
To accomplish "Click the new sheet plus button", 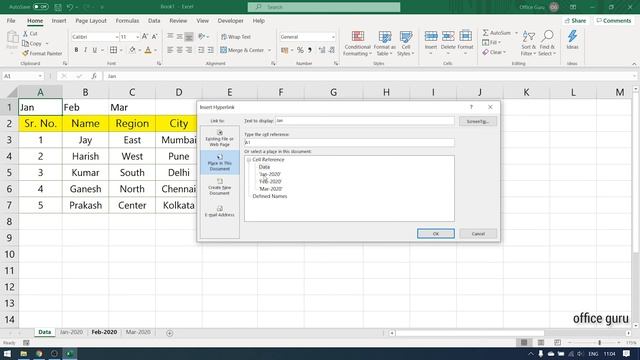I will (169, 333).
